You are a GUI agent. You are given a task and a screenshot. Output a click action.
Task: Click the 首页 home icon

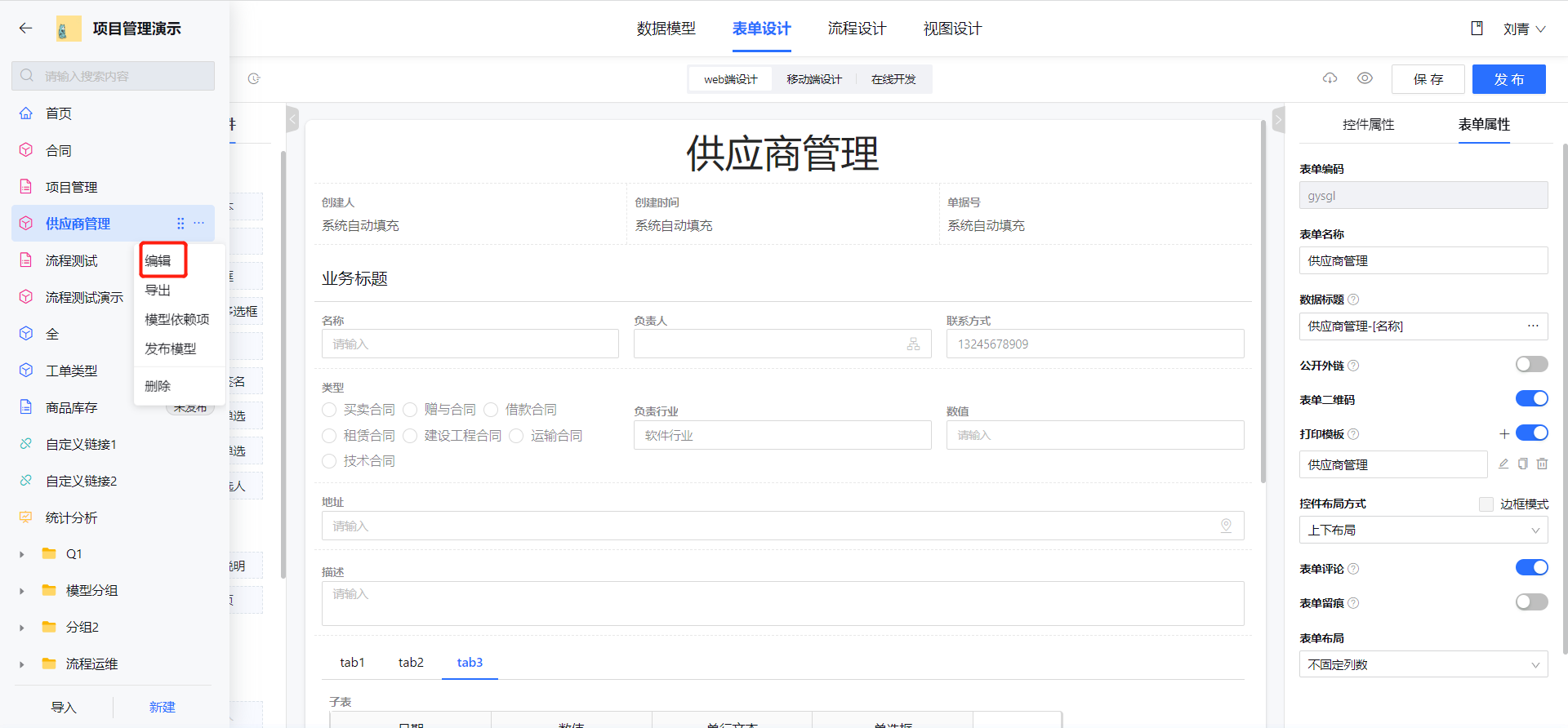tap(26, 113)
